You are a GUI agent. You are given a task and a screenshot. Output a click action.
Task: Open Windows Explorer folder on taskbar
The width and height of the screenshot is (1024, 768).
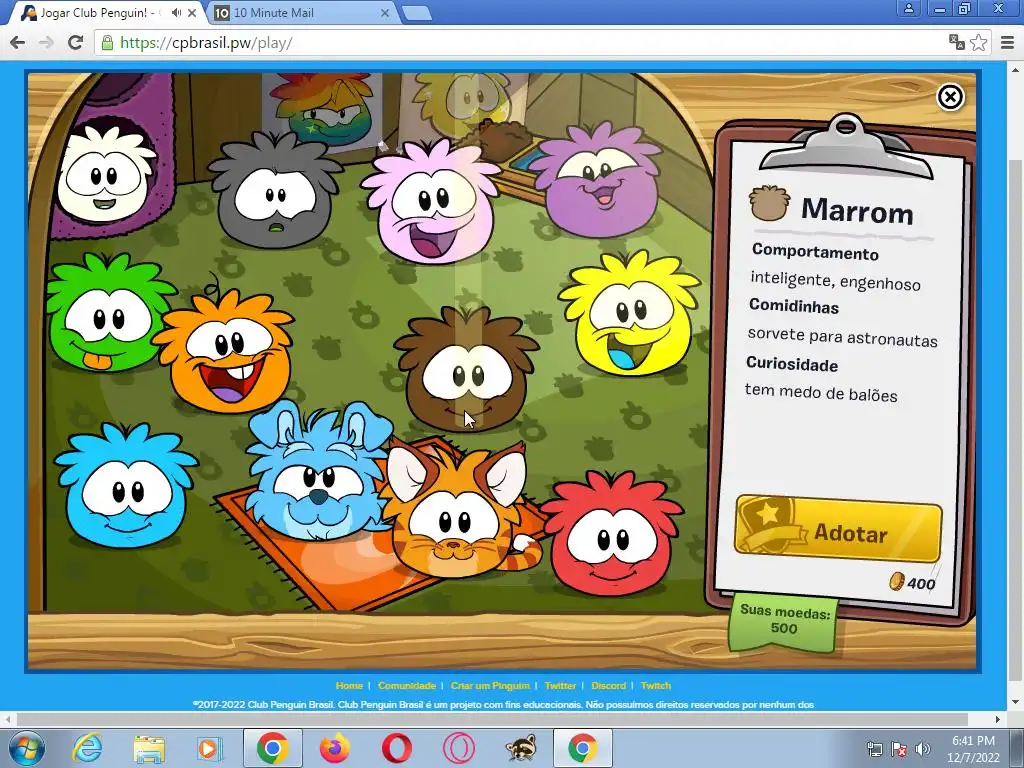tap(150, 748)
